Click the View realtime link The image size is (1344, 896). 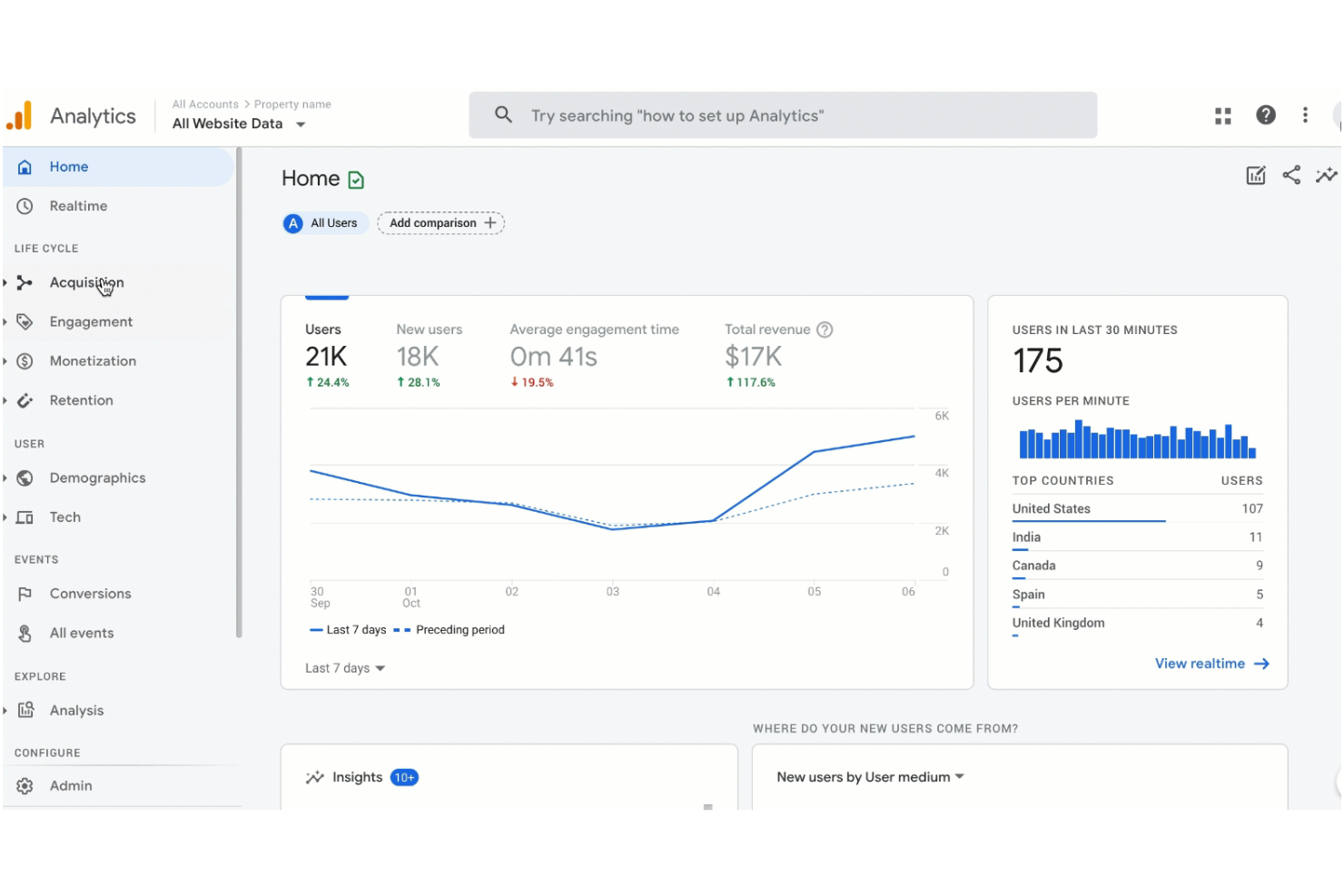point(1211,664)
